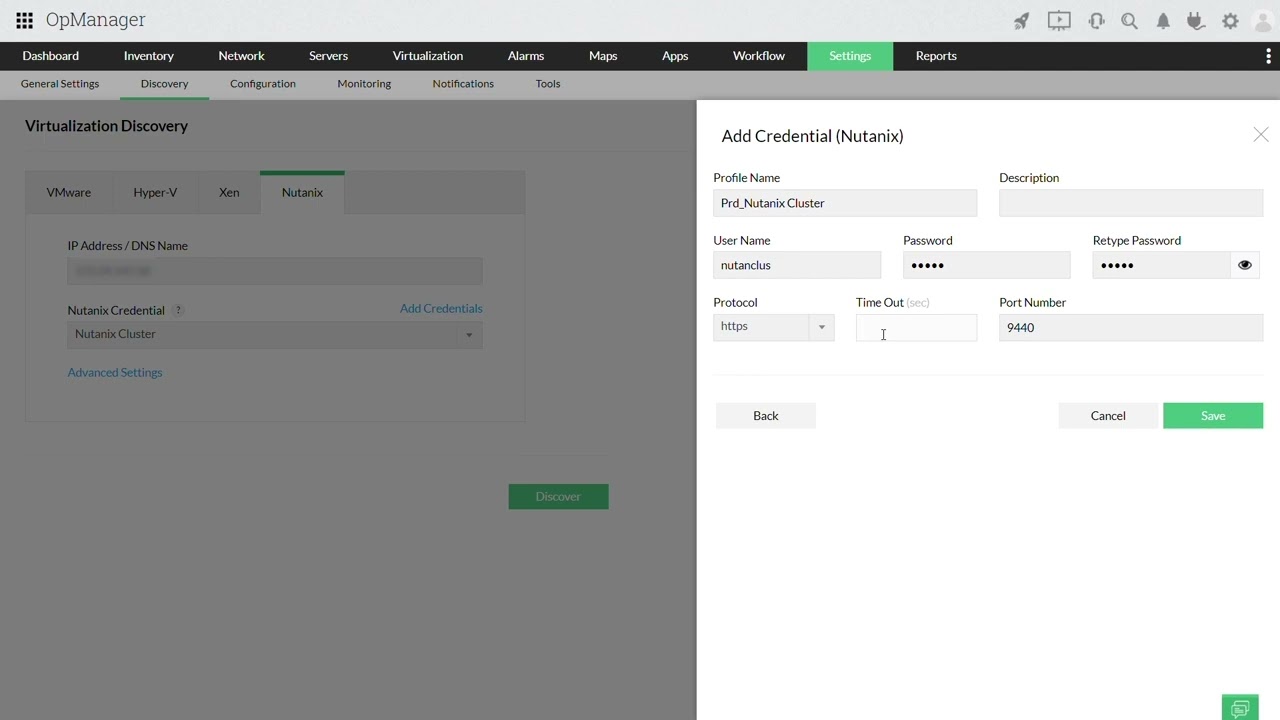Focus the Password field
Image resolution: width=1280 pixels, height=720 pixels.
[x=986, y=265]
